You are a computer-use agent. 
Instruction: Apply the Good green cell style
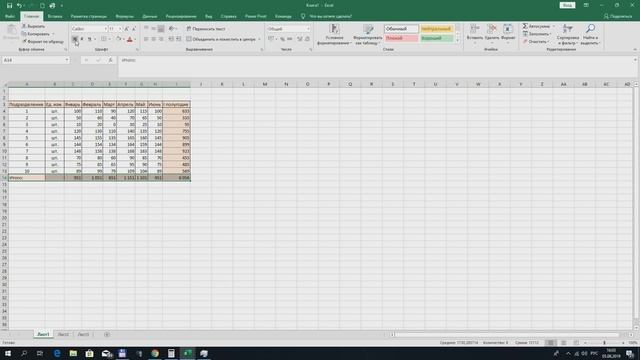click(436, 38)
